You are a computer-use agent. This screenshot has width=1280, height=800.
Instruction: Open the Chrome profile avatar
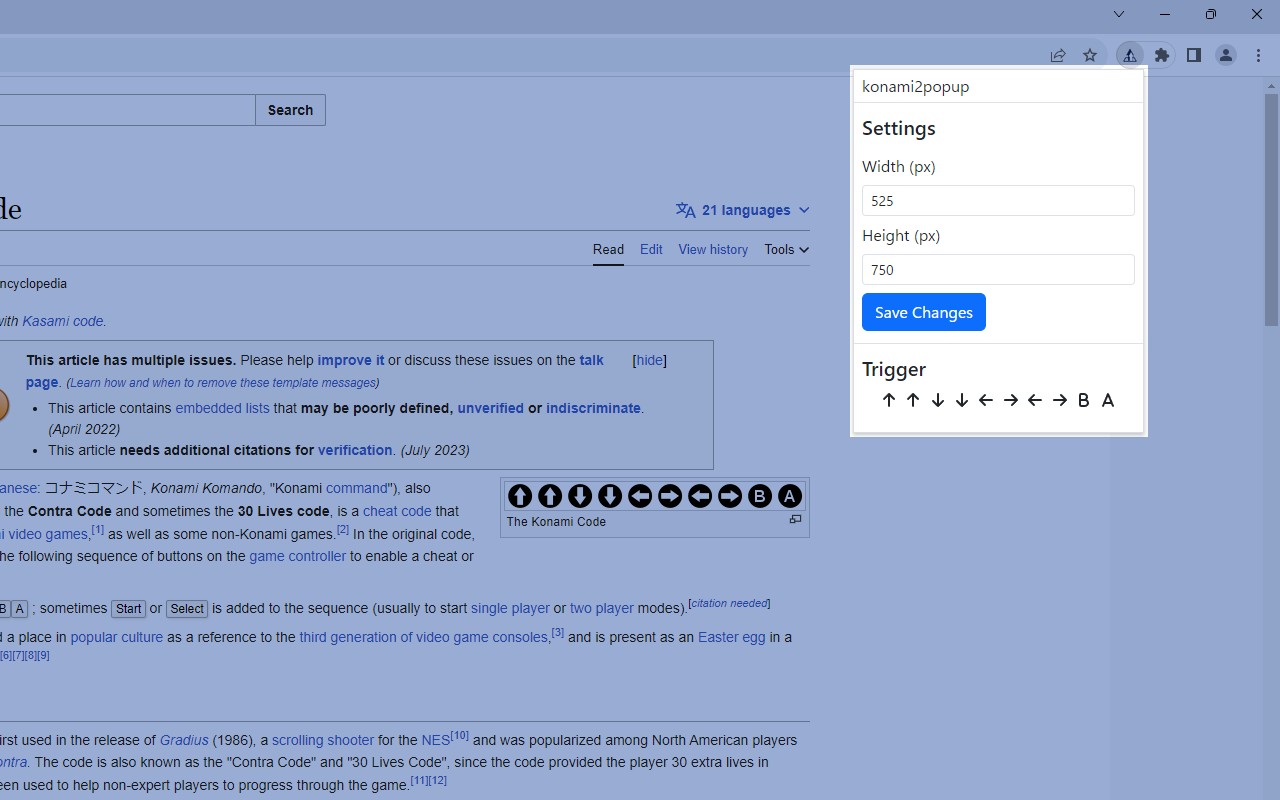coord(1226,56)
